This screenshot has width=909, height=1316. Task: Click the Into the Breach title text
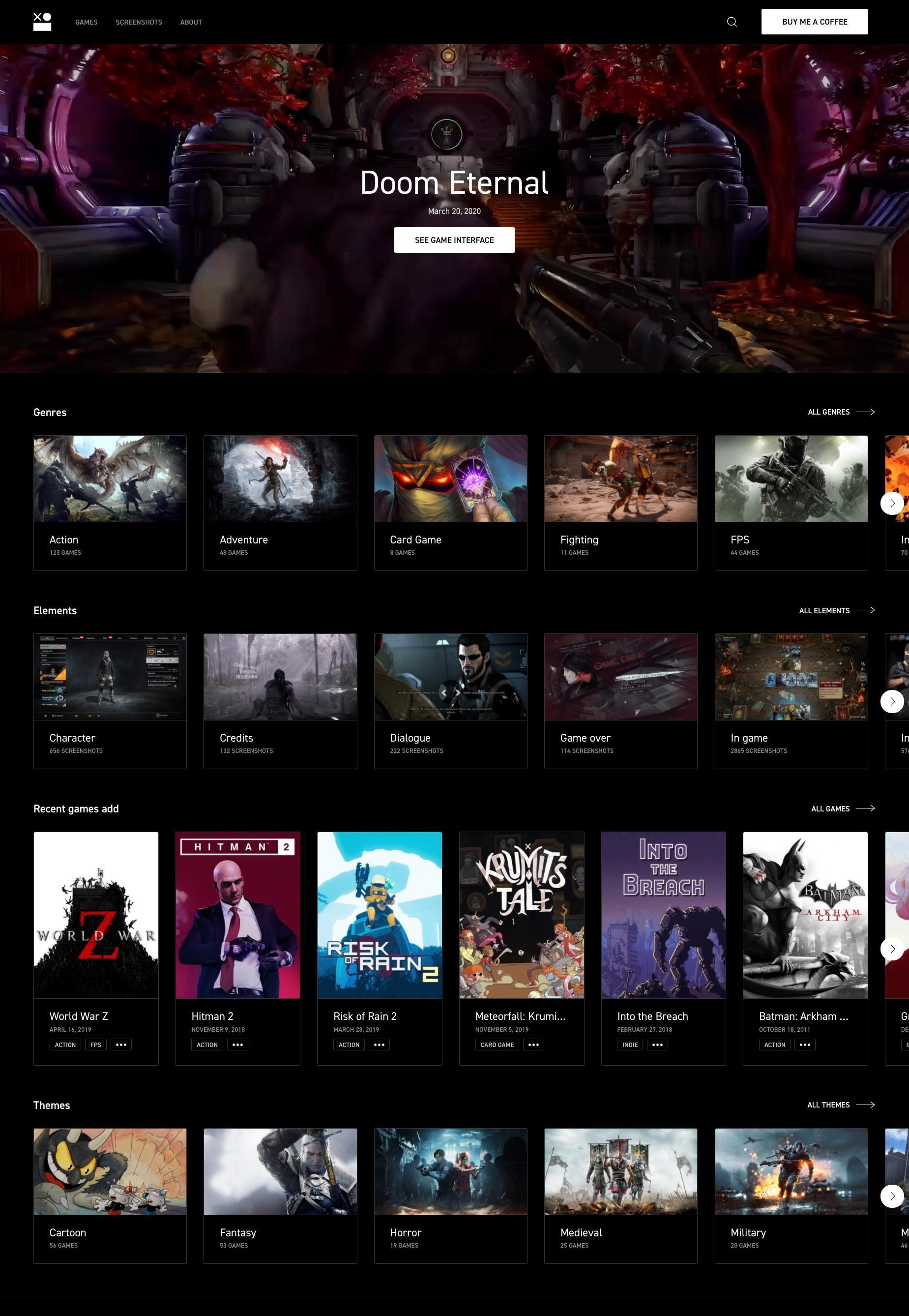[x=653, y=1017]
